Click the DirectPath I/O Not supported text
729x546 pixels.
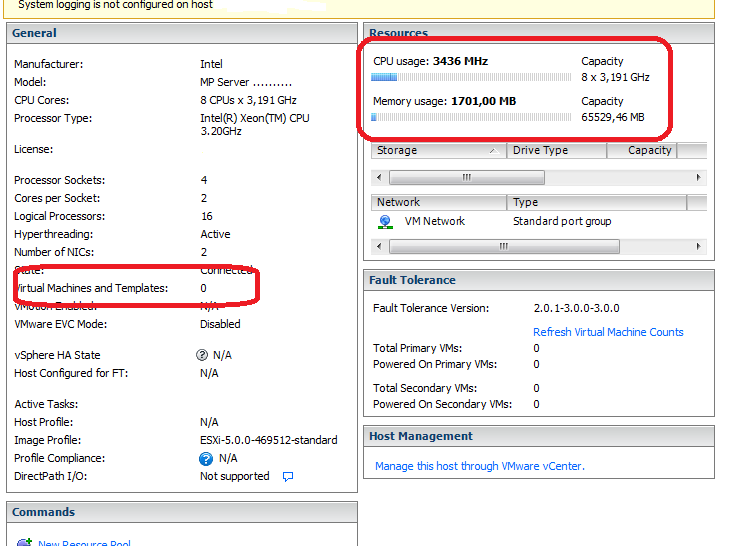click(235, 476)
